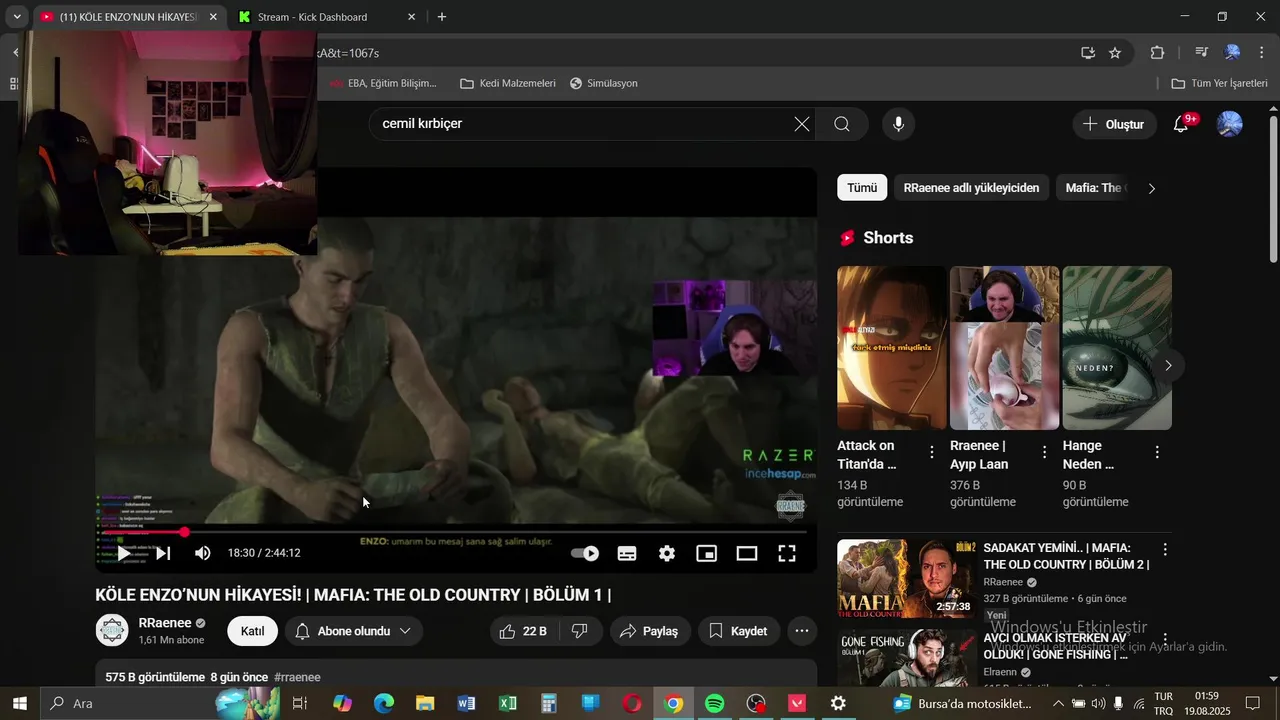This screenshot has height=720, width=1280.
Task: Enable theater mode
Action: [747, 553]
